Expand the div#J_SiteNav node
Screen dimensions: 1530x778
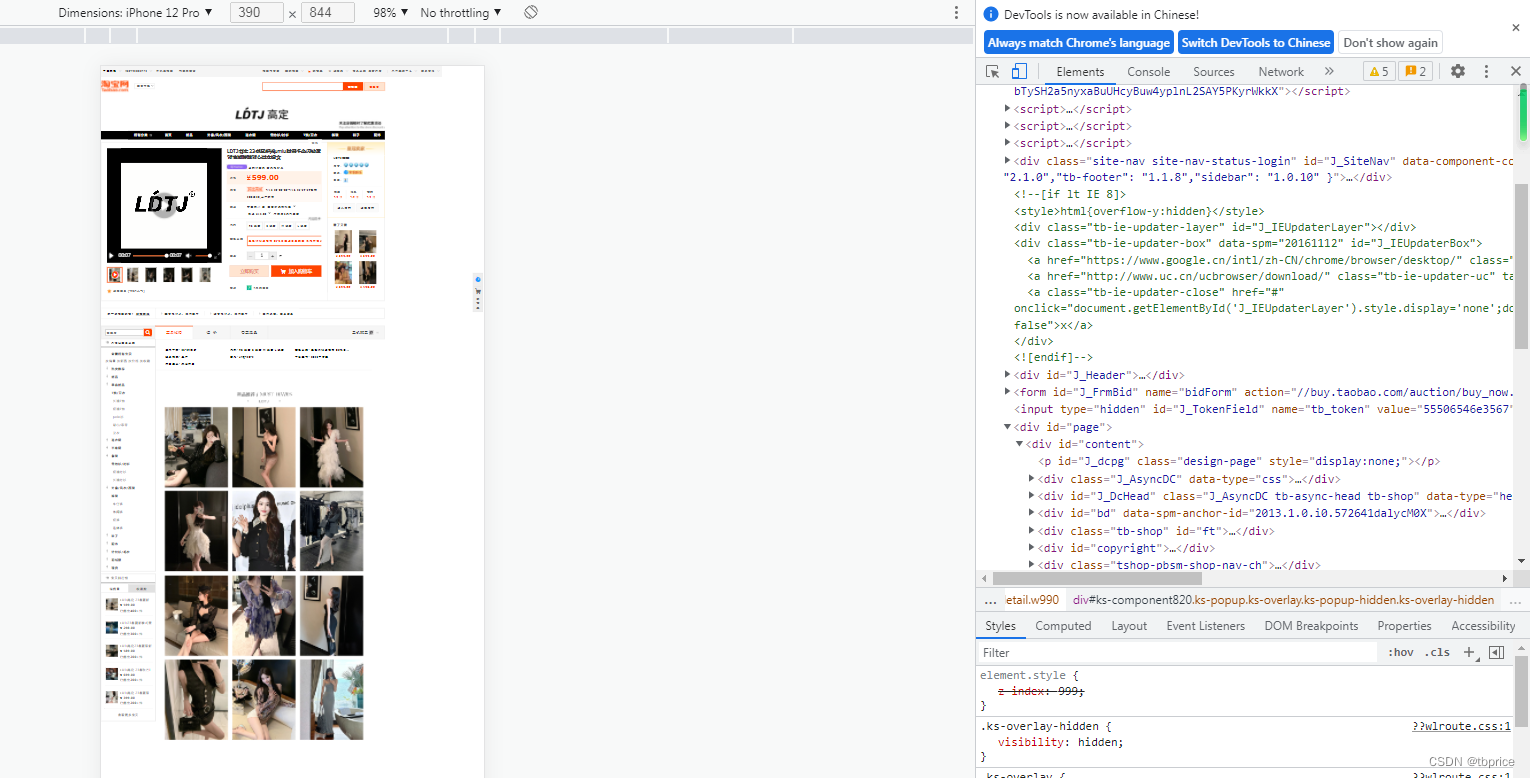(x=1008, y=160)
